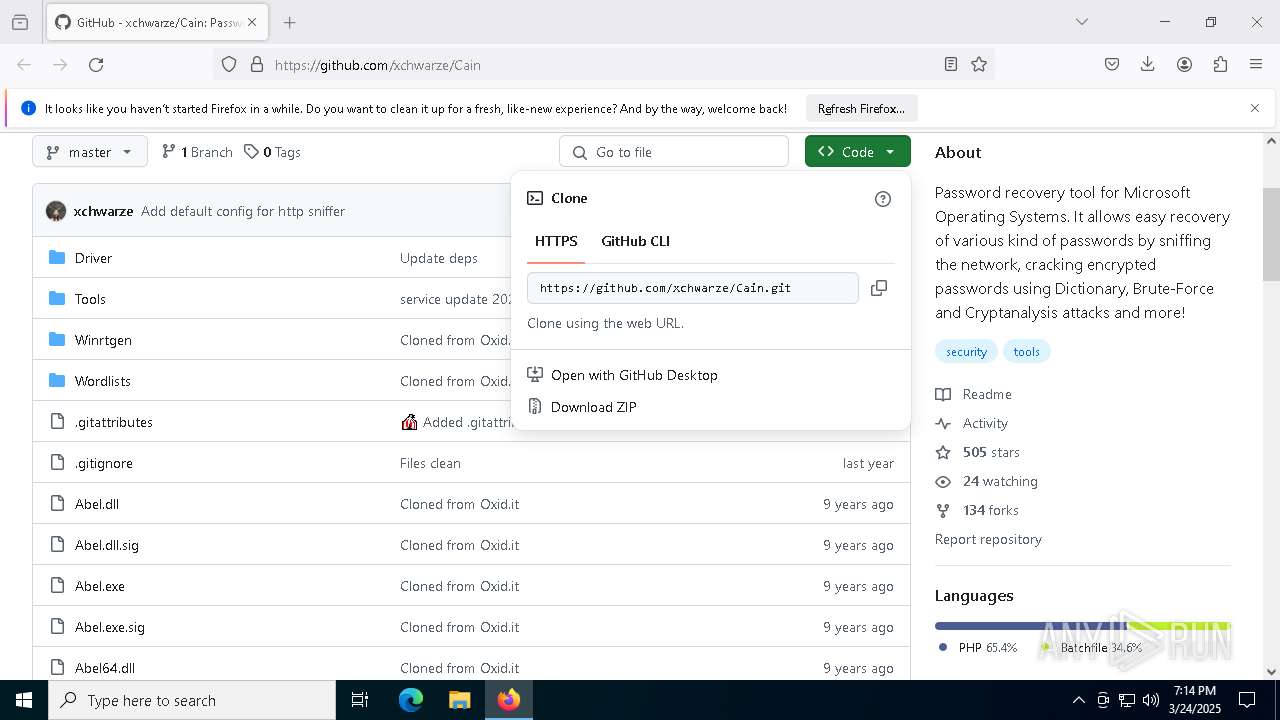Open Firefox downloads panel
The width and height of the screenshot is (1280, 720).
pos(1148,64)
